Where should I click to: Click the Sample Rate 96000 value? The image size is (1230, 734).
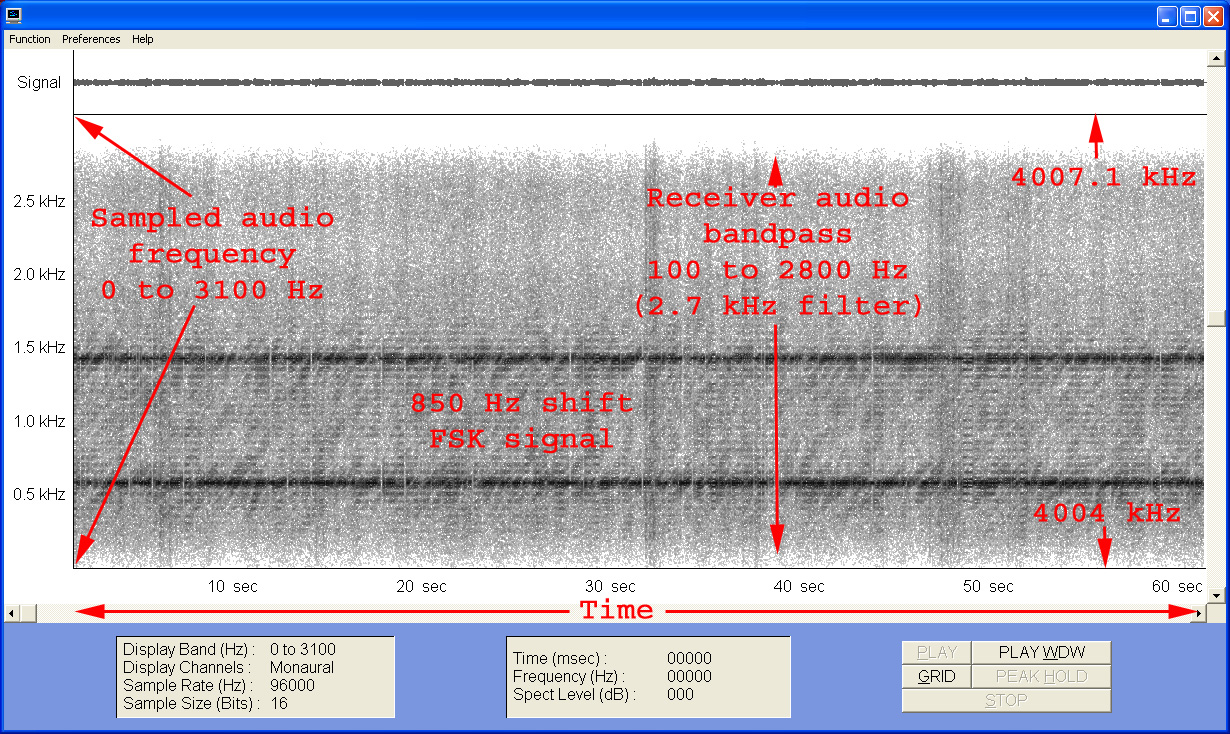292,686
